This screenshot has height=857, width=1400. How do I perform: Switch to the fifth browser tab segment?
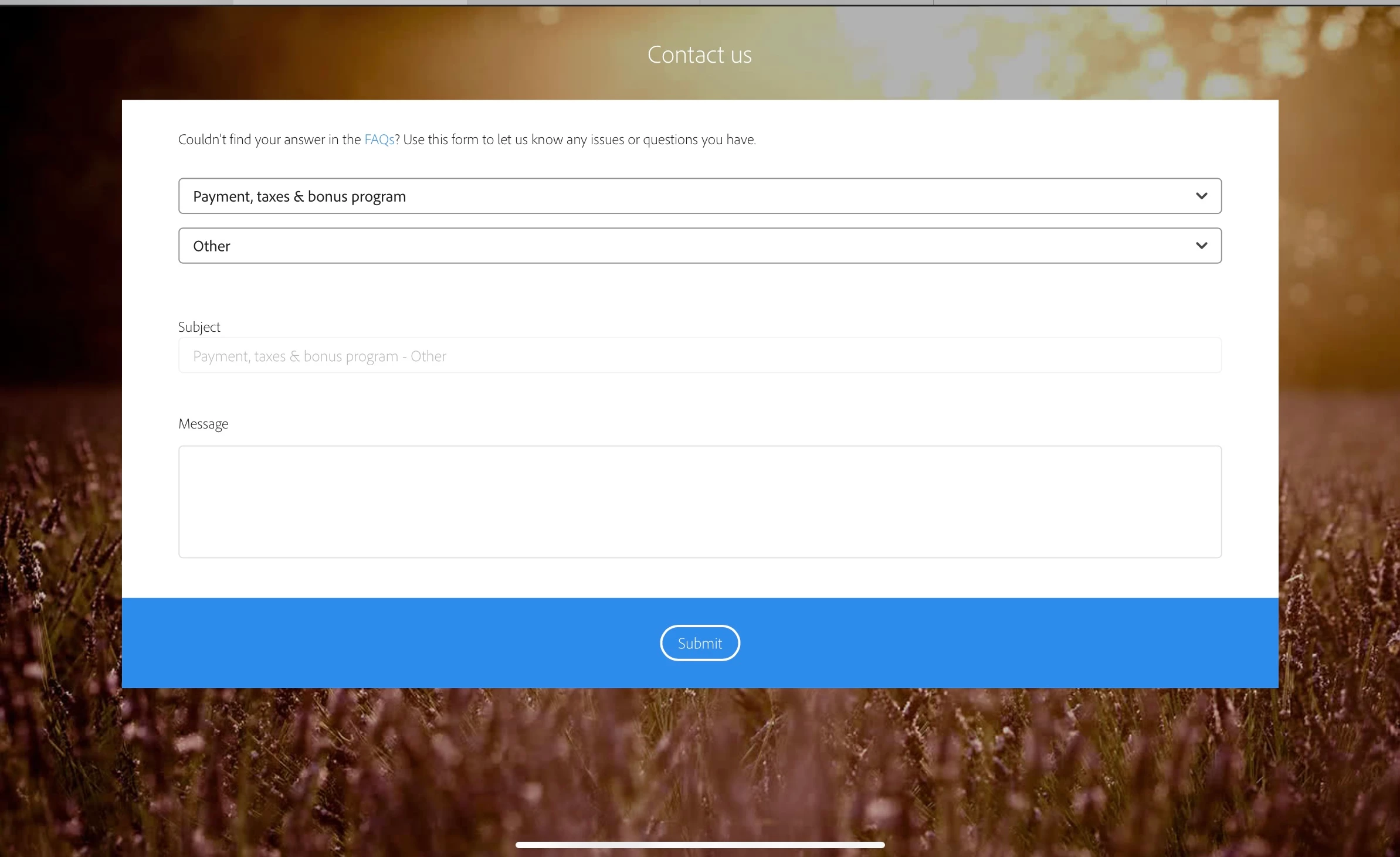1050,2
